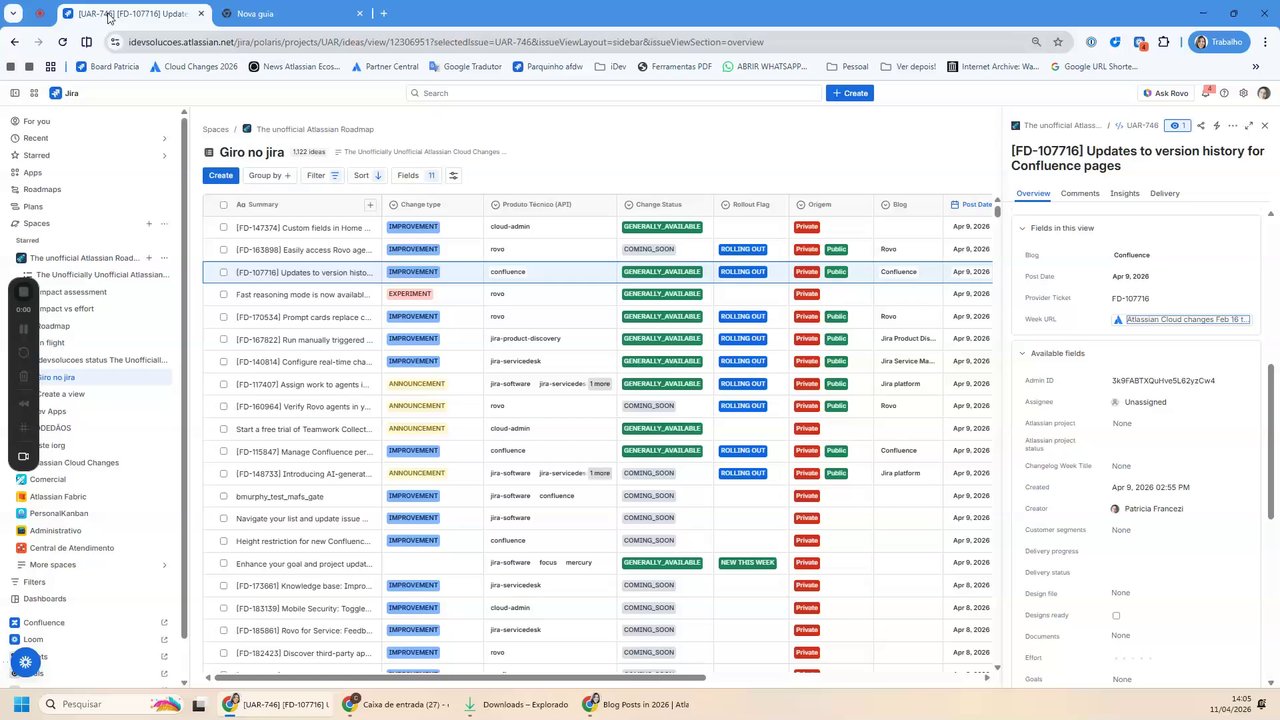Expand Recent in the sidebar
Screen dimensions: 1280x720
(164, 138)
